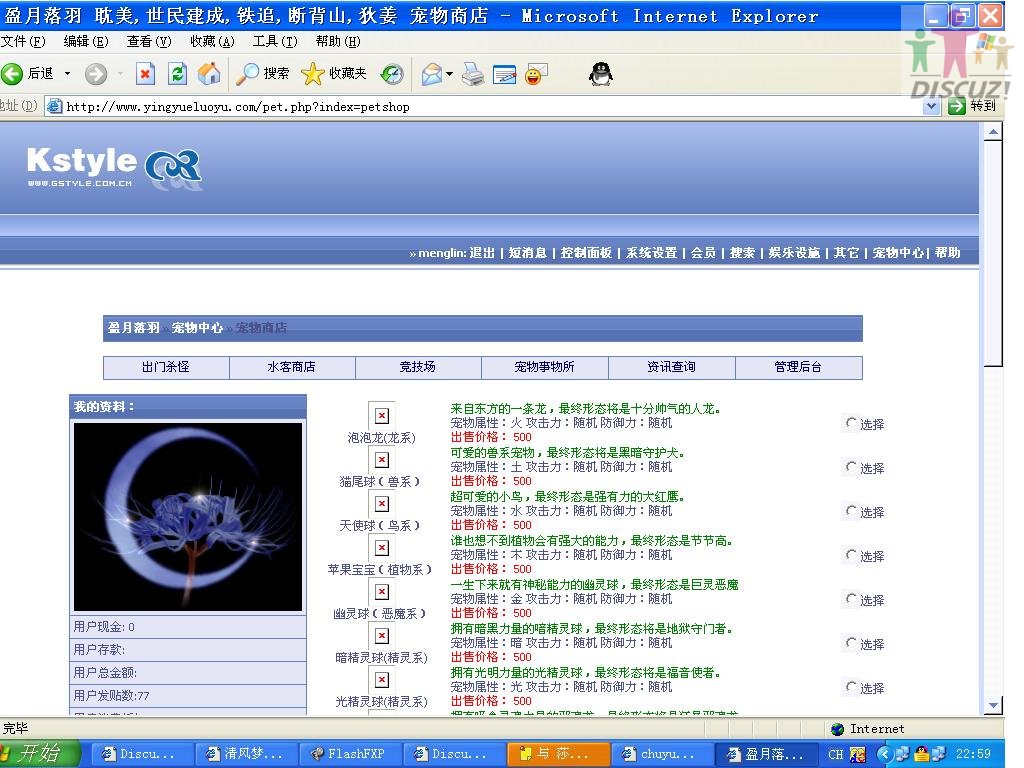The image size is (1024, 768).
Task: Click the 退出 logout link
Action: coord(482,253)
